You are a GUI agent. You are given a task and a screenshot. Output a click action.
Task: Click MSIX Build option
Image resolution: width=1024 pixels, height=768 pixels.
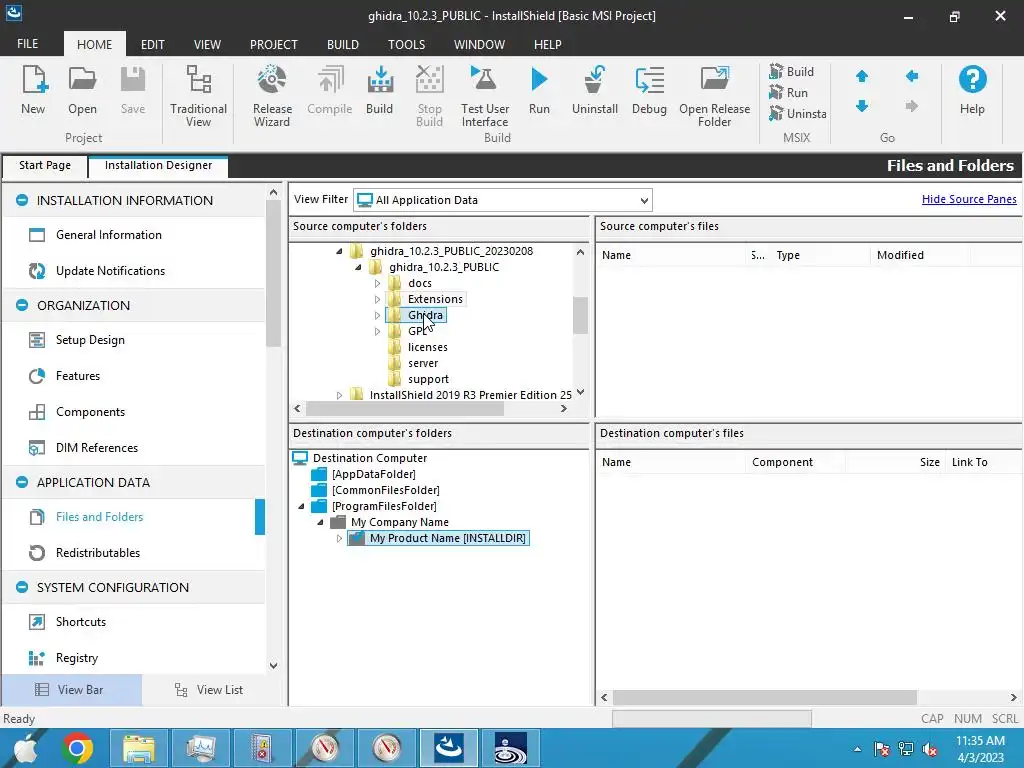(792, 71)
